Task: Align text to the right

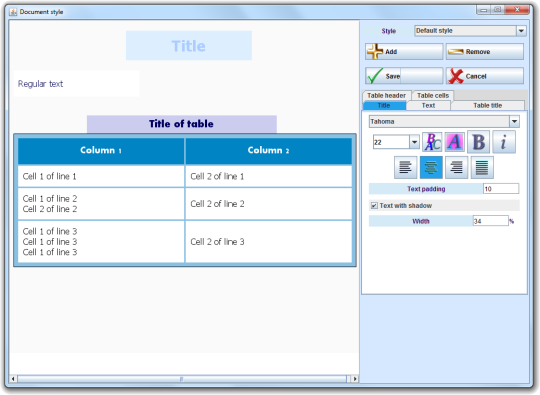Action: [x=456, y=167]
